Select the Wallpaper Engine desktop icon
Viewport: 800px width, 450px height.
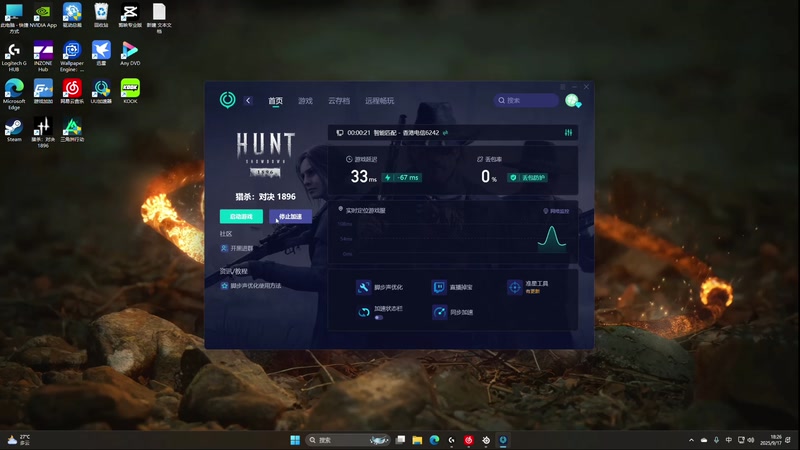(x=72, y=56)
